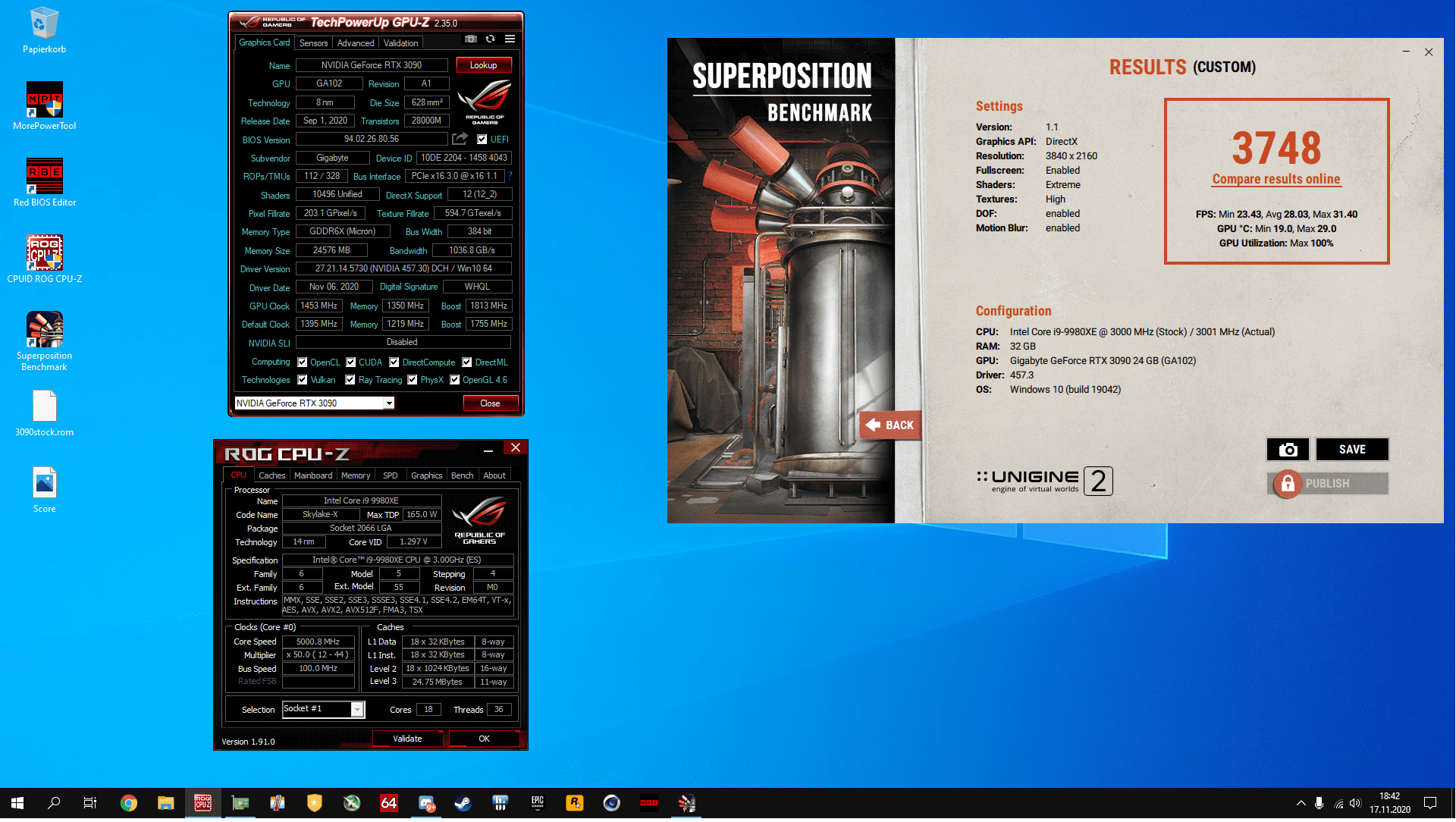
Task: Select the Red BIOS Editor desktop icon
Action: tap(45, 183)
